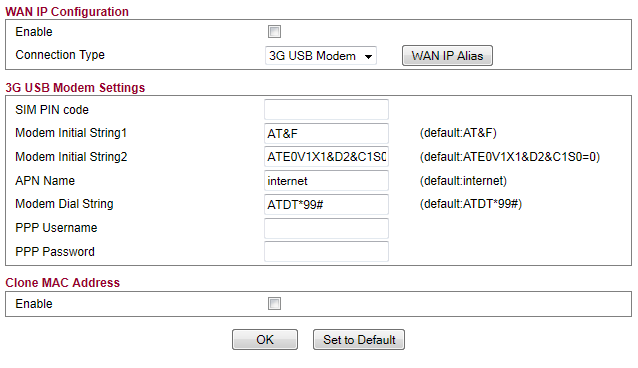Click into the APN Name field
This screenshot has height=368, width=638.
pos(326,181)
